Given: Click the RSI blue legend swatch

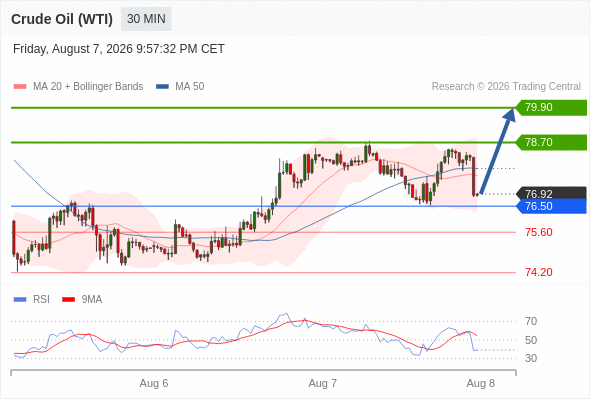Looking at the screenshot, I should pos(20,300).
